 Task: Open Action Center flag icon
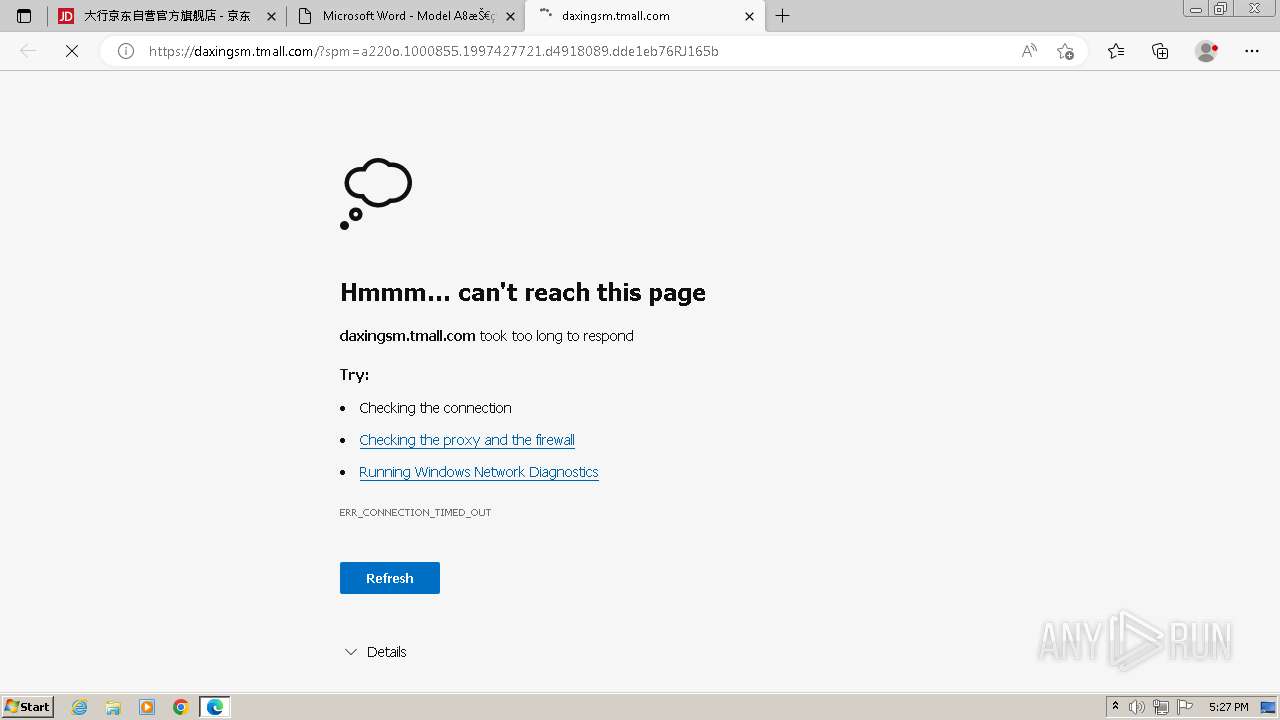[x=1185, y=707]
